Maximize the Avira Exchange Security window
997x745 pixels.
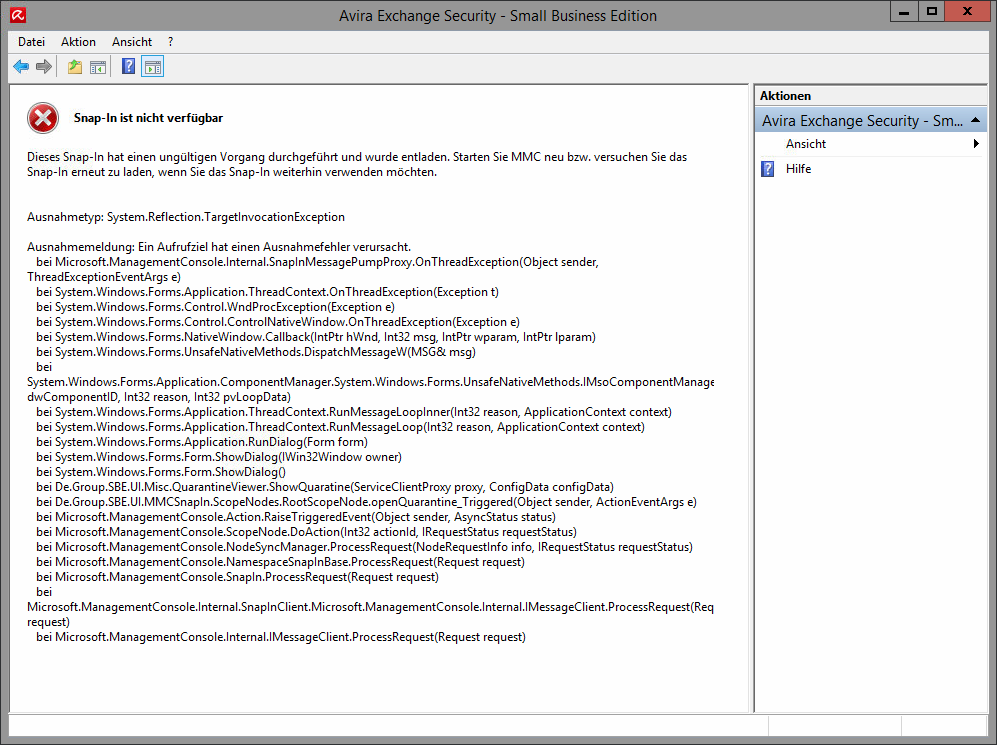pyautogui.click(x=932, y=12)
